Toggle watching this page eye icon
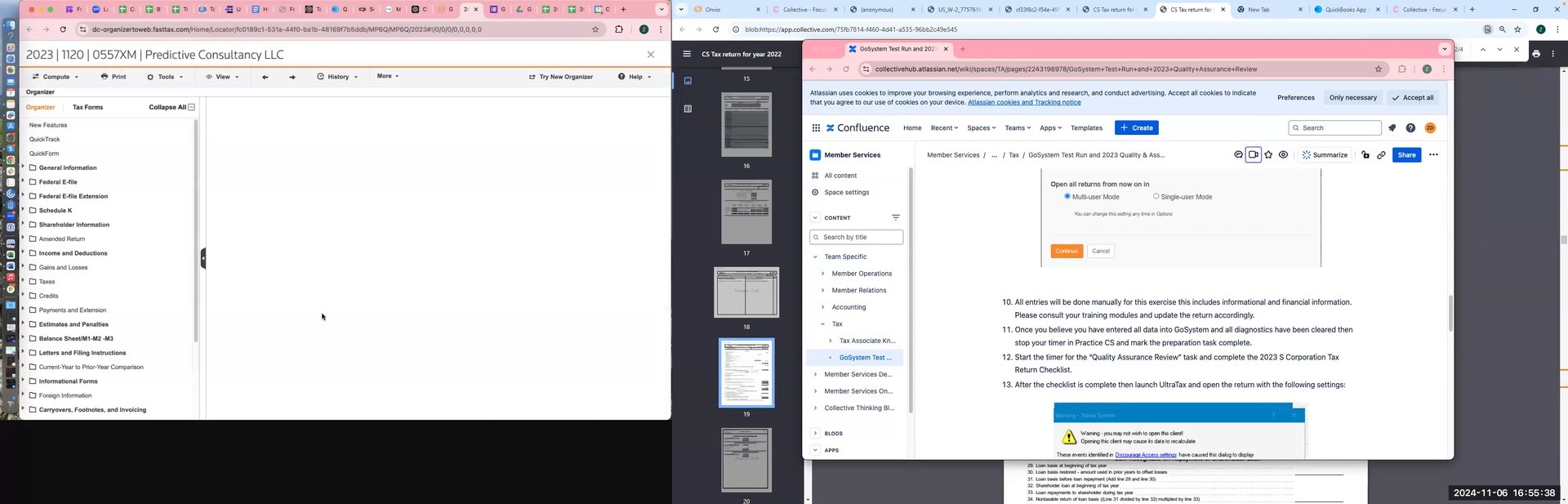 coord(1283,154)
